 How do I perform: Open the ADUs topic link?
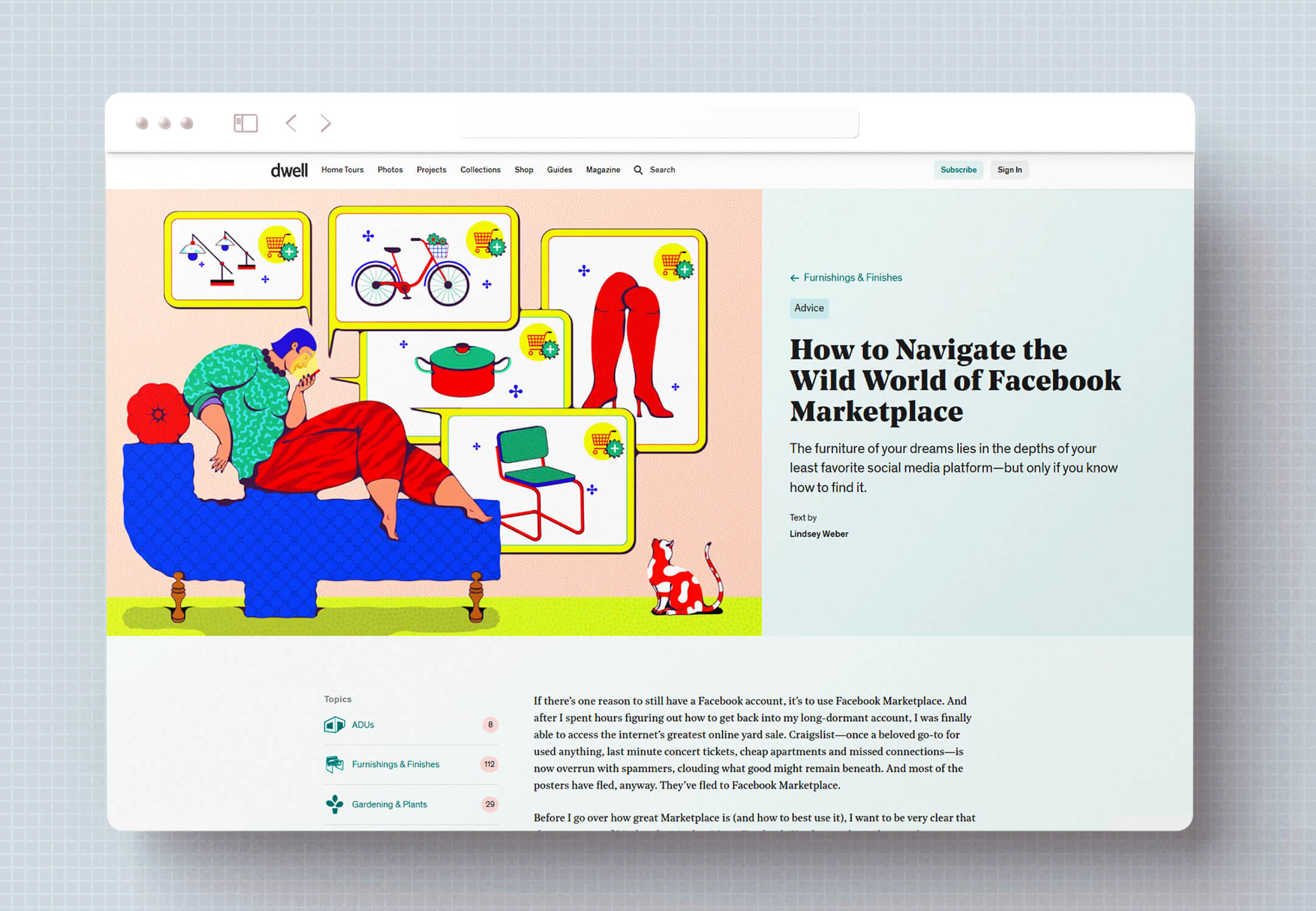click(363, 725)
